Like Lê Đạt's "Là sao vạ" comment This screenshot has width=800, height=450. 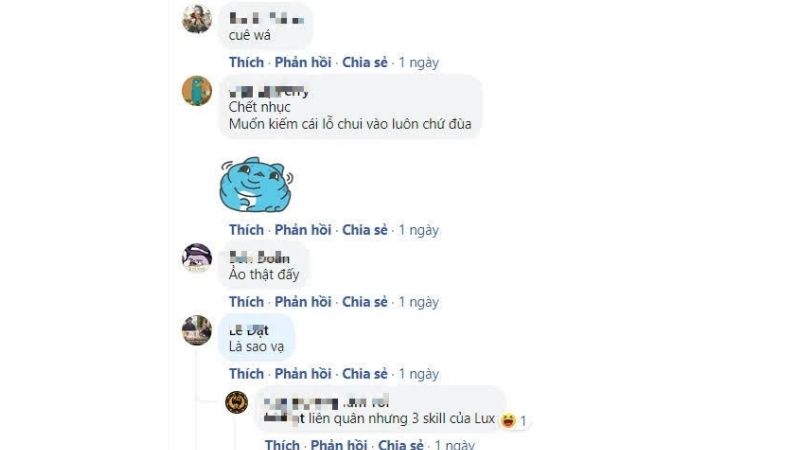point(246,374)
